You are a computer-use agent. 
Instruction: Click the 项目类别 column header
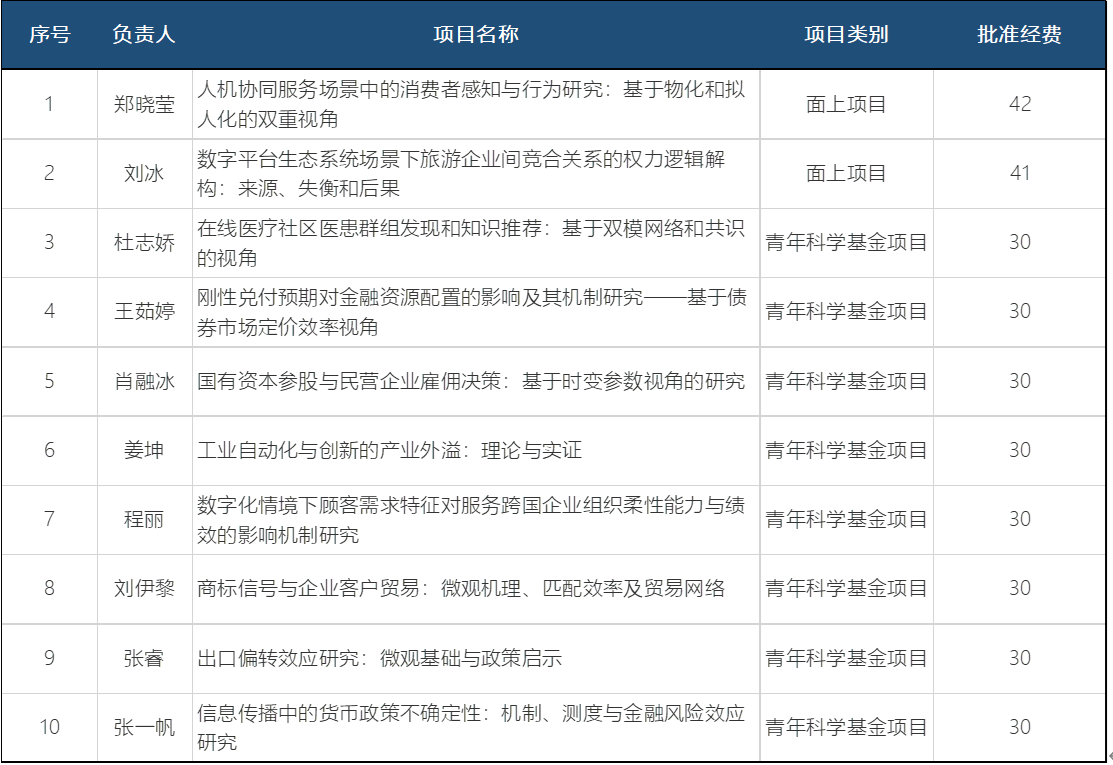click(x=846, y=35)
